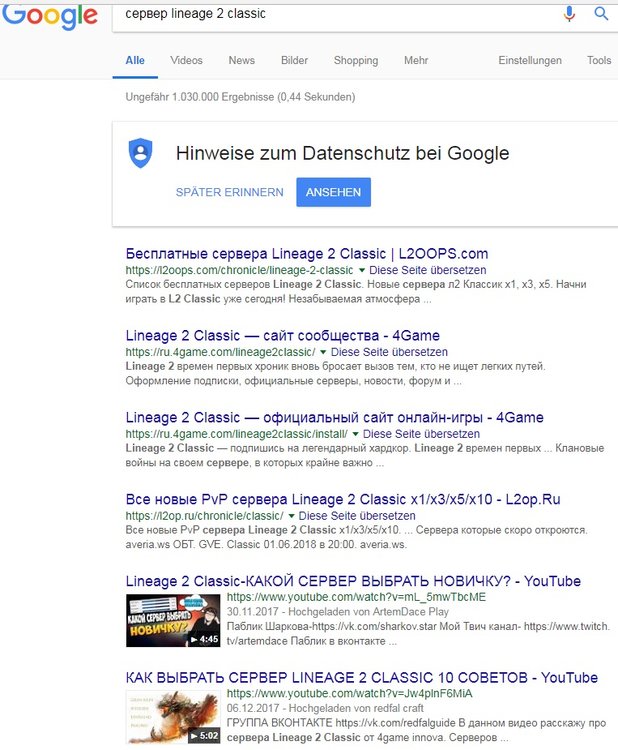Viewport: 618px width, 750px height.
Task: Click the 4:45 video thumbnail
Action: [x=173, y=620]
